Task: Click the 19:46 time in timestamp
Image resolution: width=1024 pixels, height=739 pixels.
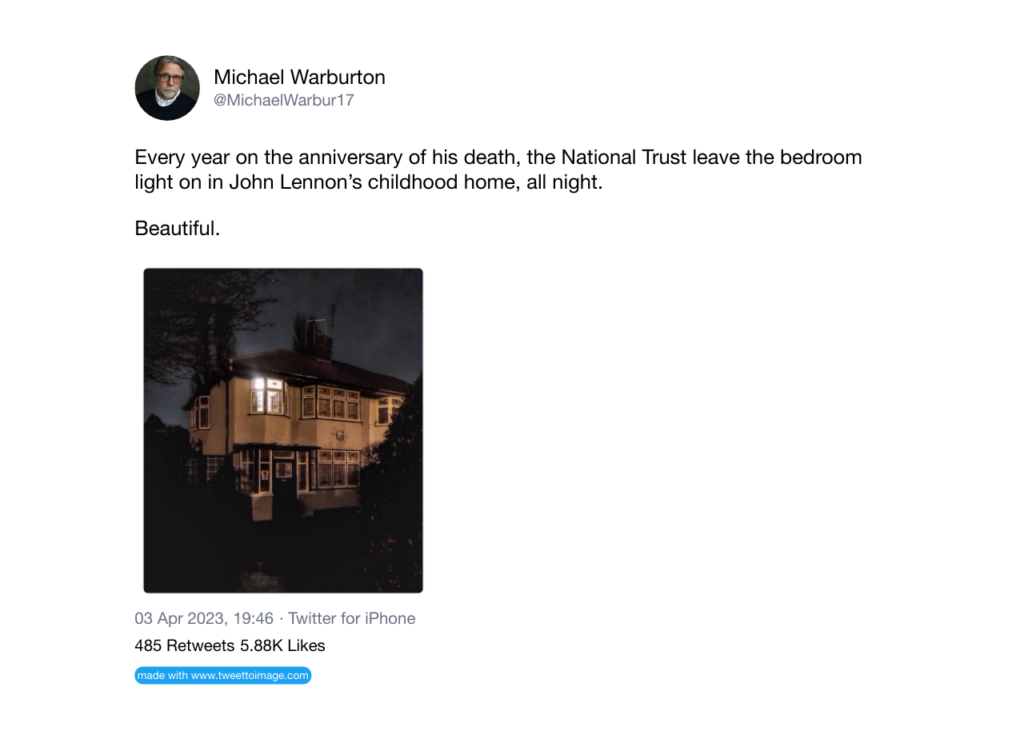Action: coord(252,618)
